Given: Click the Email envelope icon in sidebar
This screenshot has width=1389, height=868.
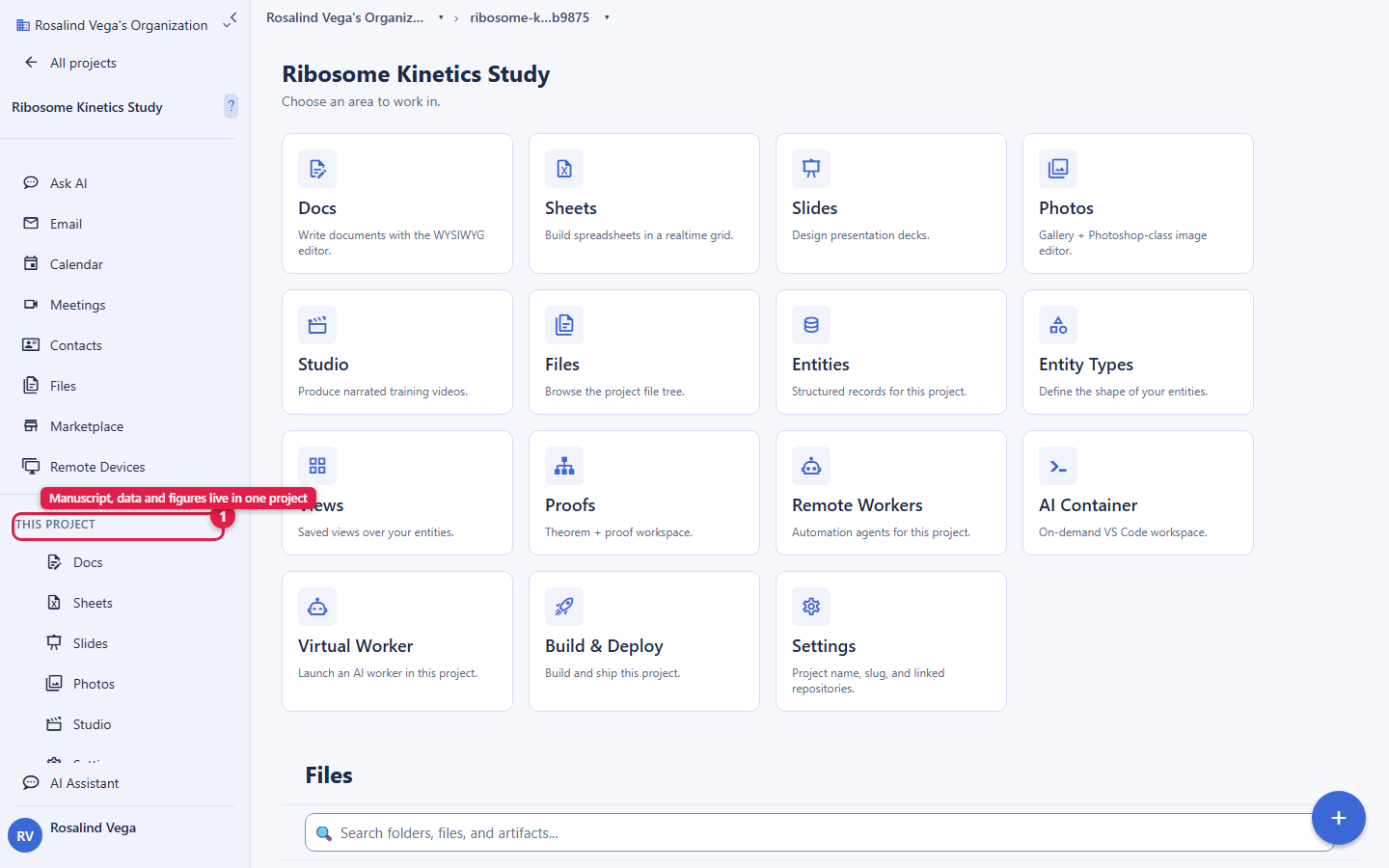Looking at the screenshot, I should [x=31, y=223].
